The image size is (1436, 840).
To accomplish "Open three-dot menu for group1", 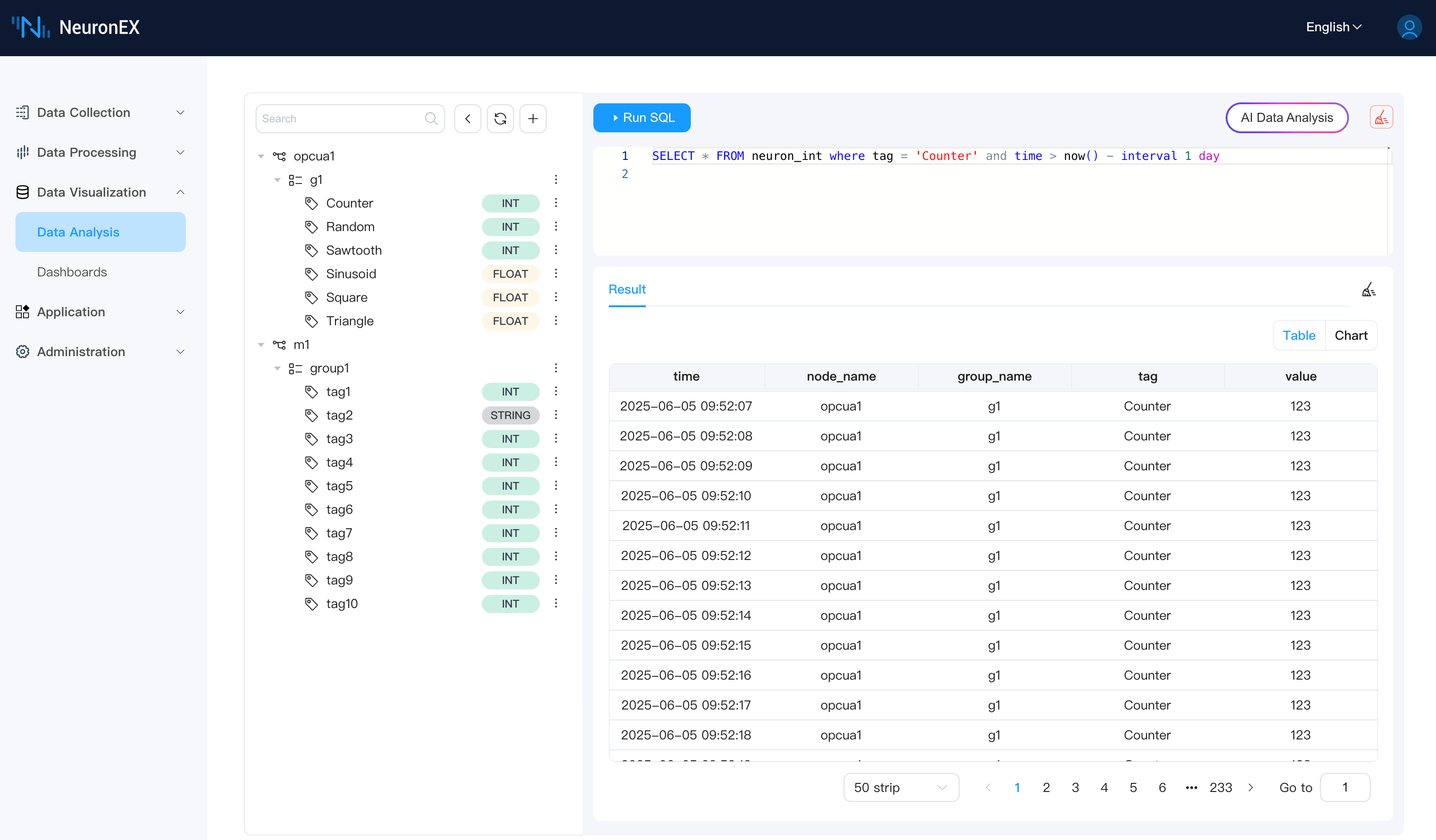I will tap(556, 368).
